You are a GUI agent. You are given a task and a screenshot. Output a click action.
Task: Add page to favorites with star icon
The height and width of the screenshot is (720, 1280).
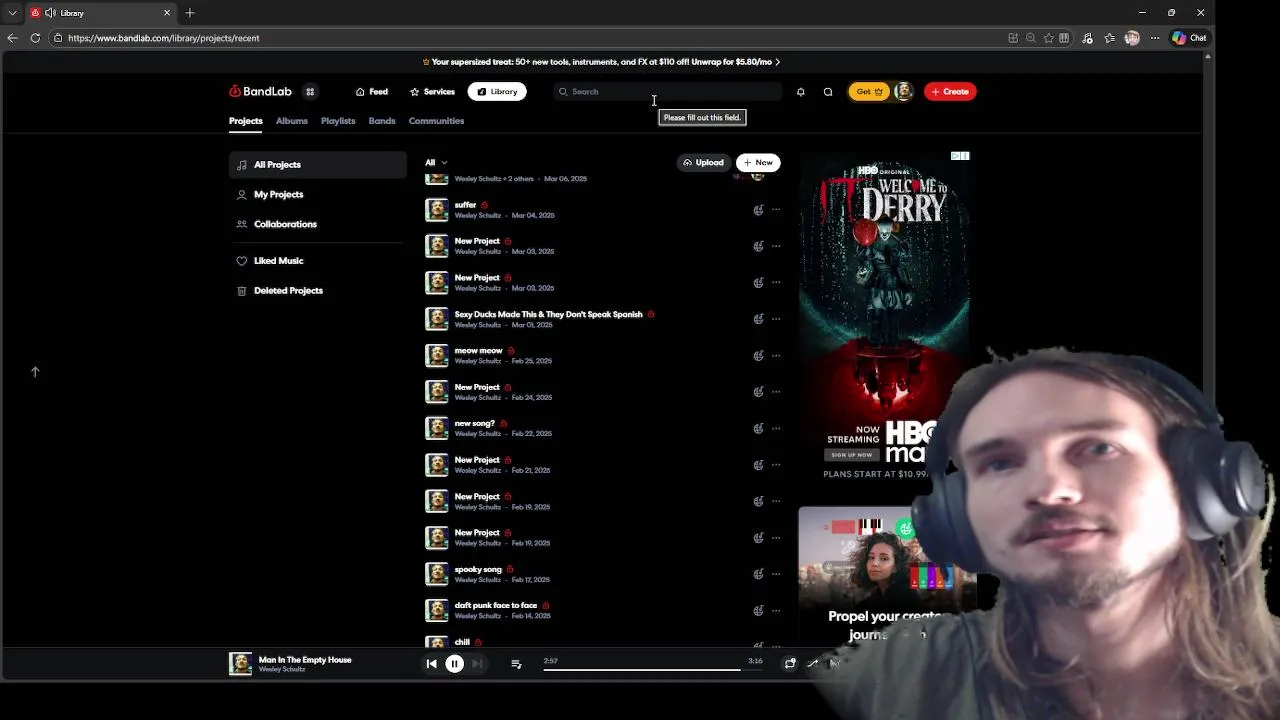tap(1048, 38)
